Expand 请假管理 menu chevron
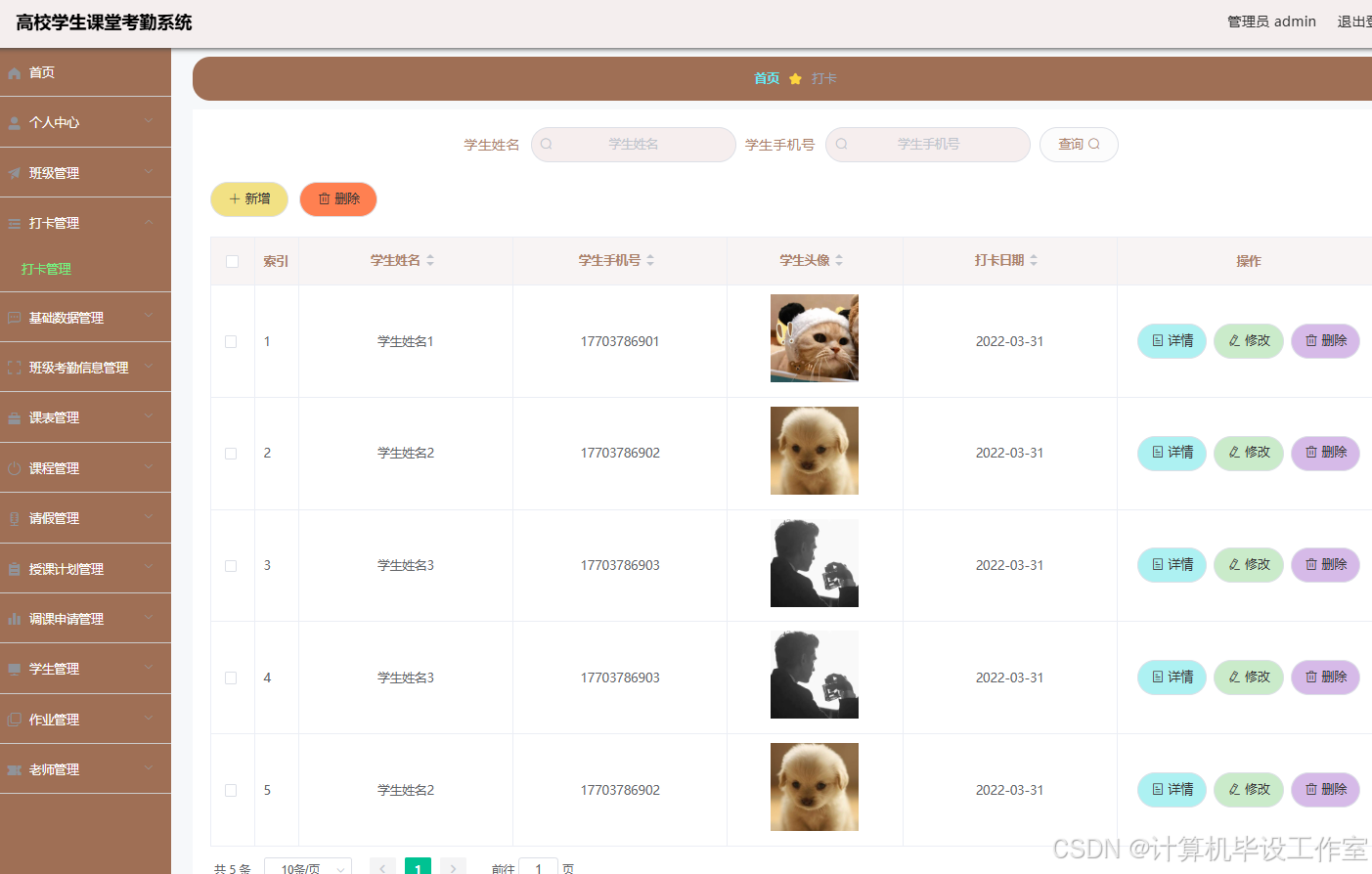Screen dimensions: 1372x874 tap(149, 516)
